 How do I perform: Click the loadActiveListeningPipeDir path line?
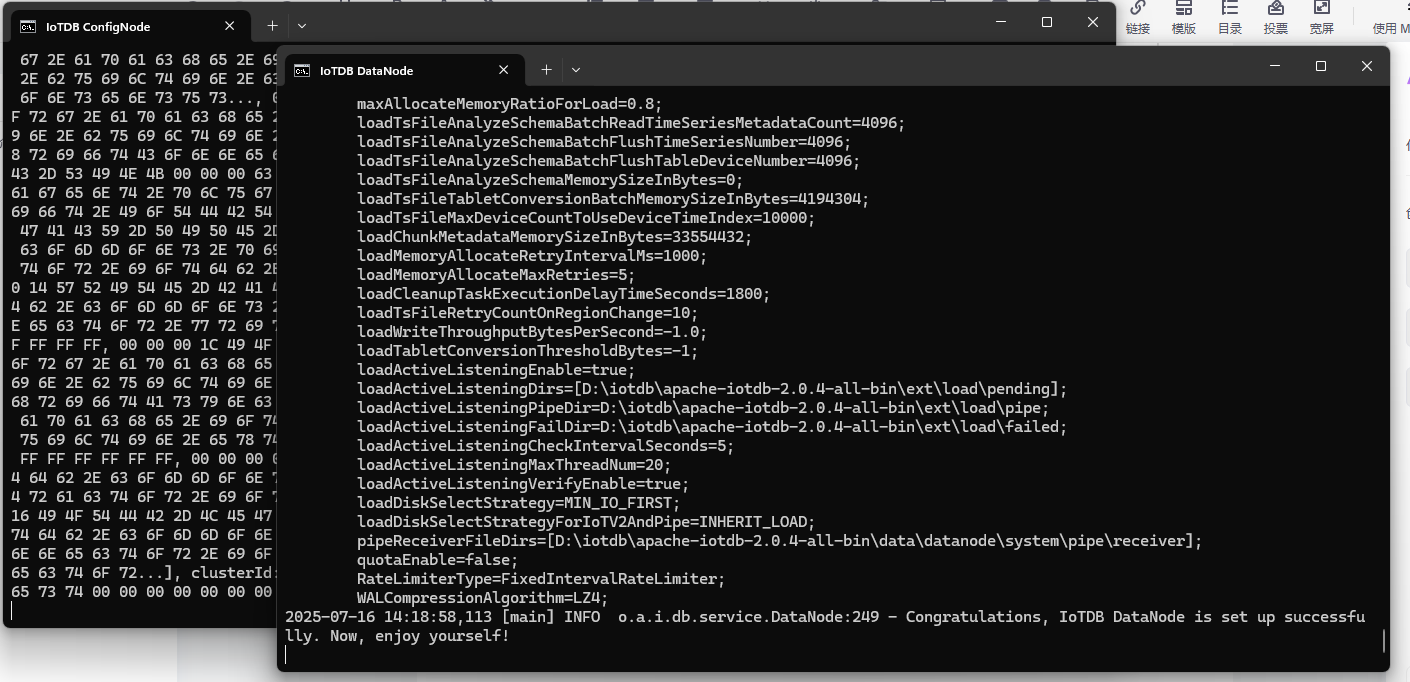coord(703,408)
